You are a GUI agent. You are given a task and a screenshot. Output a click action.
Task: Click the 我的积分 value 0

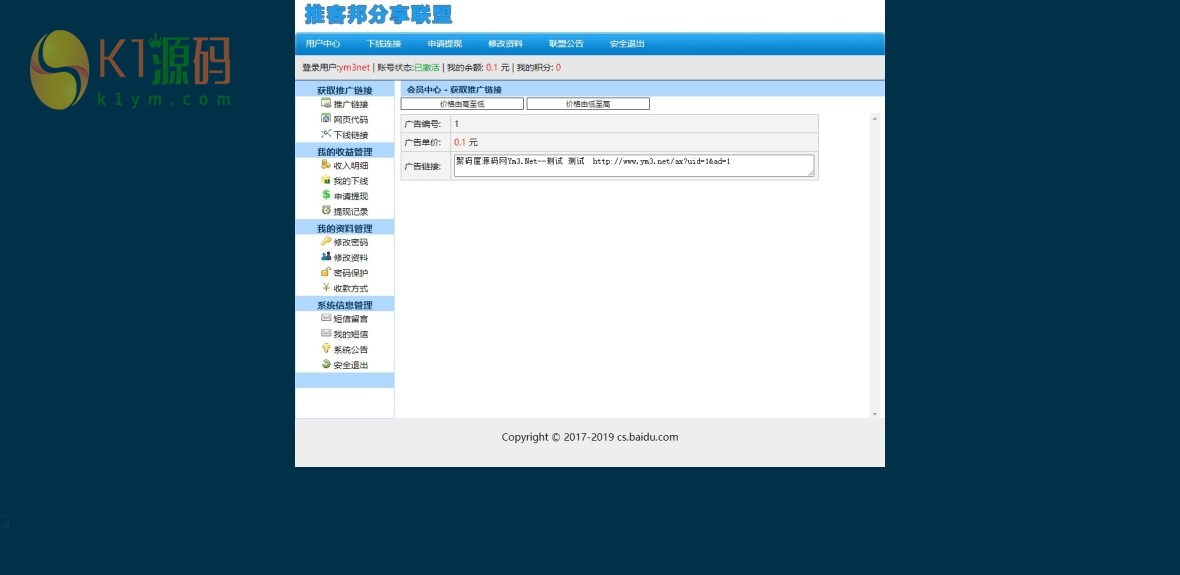[x=558, y=68]
